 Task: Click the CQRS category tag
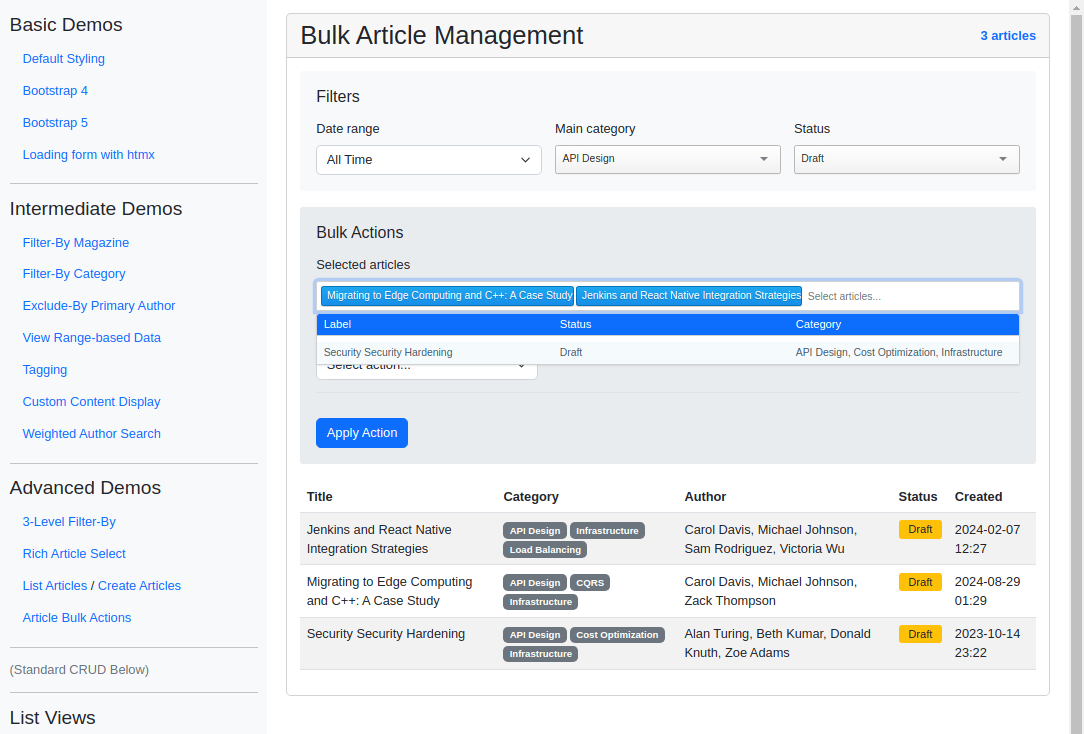(590, 582)
